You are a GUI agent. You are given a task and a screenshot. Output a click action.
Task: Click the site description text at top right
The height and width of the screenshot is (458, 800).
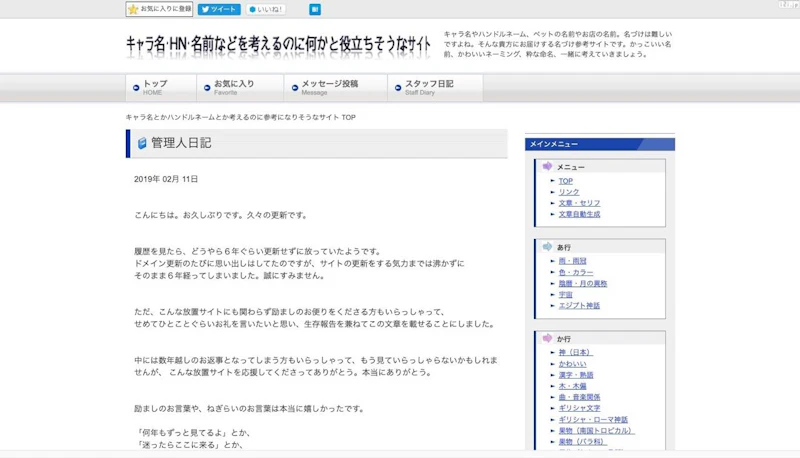(x=558, y=44)
